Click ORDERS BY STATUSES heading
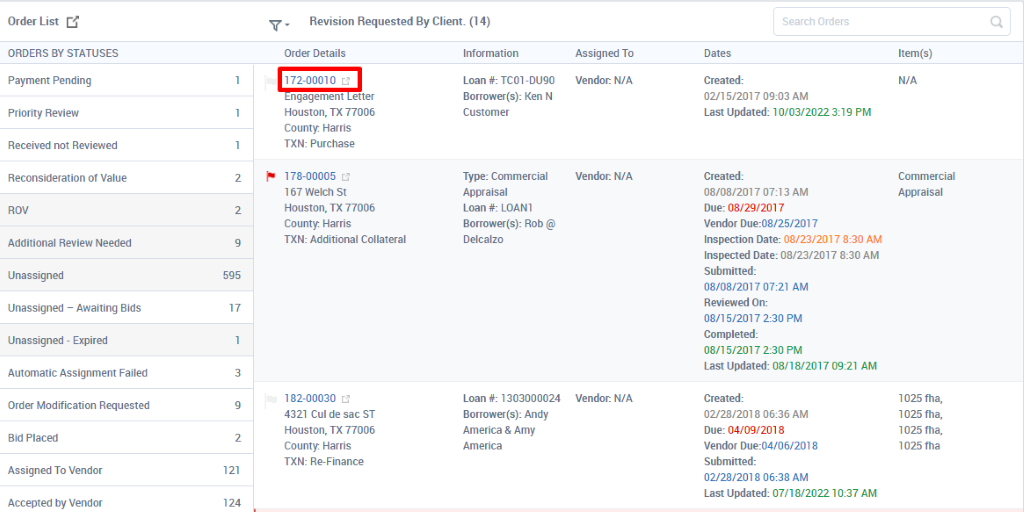The width and height of the screenshot is (1024, 512). click(x=63, y=53)
